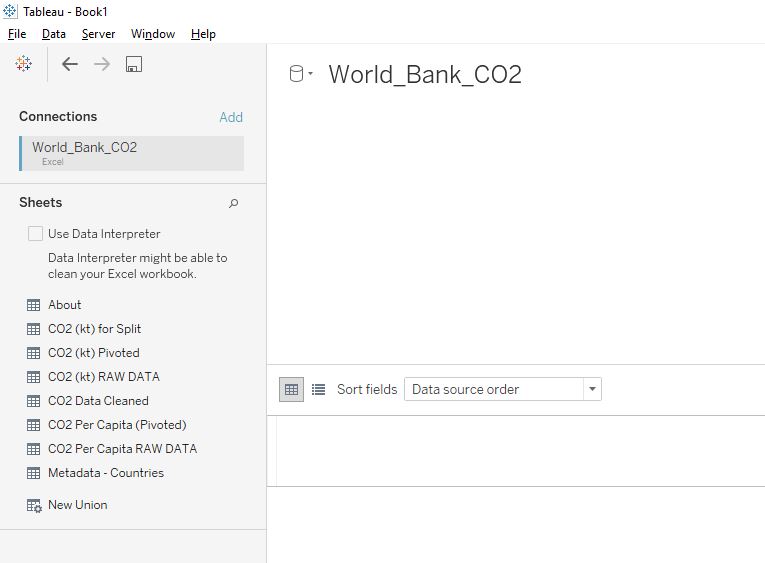Click the forward arrow icon
This screenshot has height=563, width=765.
pyautogui.click(x=102, y=64)
